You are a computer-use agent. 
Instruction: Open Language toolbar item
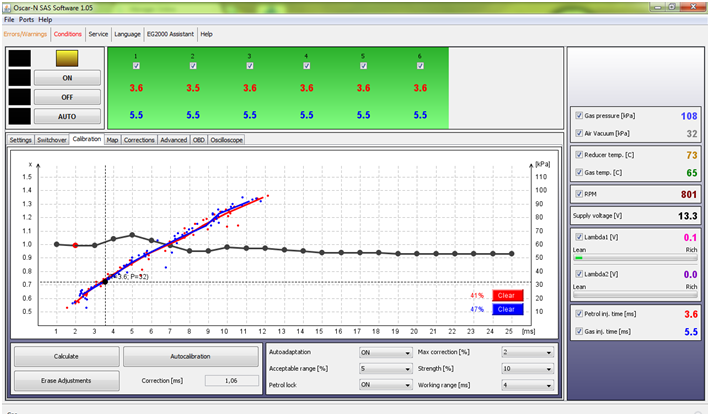click(x=127, y=34)
